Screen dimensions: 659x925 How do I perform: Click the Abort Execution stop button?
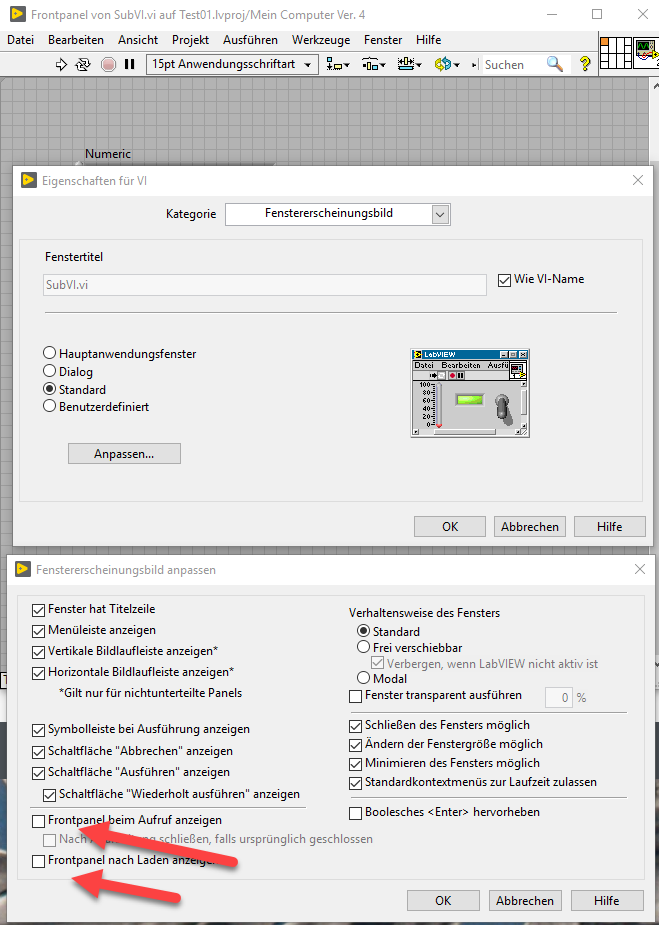pyautogui.click(x=108, y=64)
